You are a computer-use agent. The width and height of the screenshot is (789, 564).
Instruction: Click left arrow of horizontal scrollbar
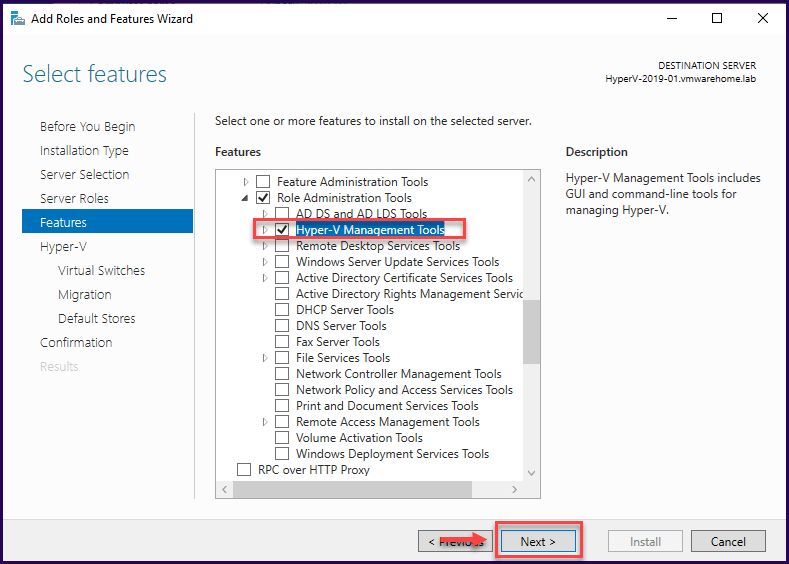224,490
